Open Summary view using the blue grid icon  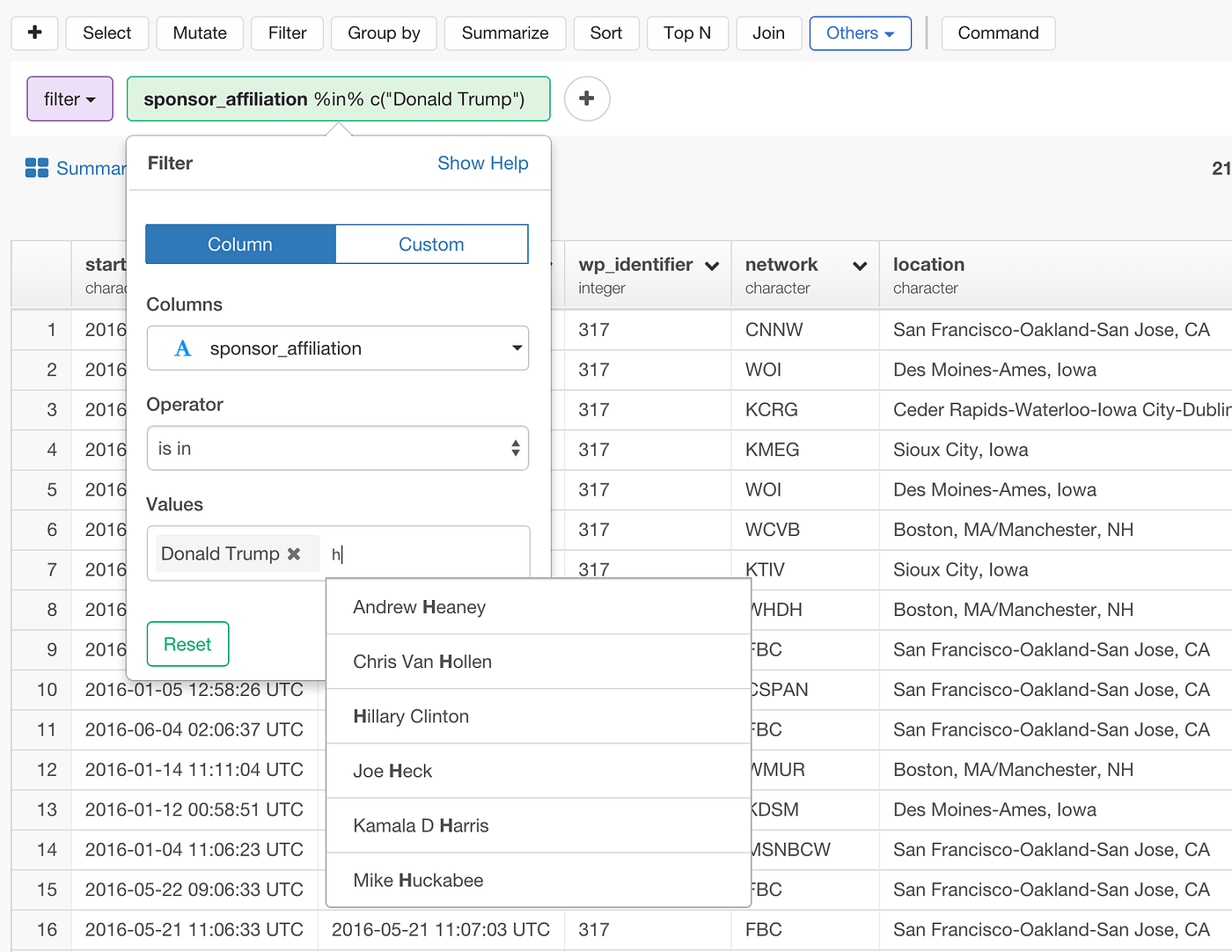(x=36, y=167)
